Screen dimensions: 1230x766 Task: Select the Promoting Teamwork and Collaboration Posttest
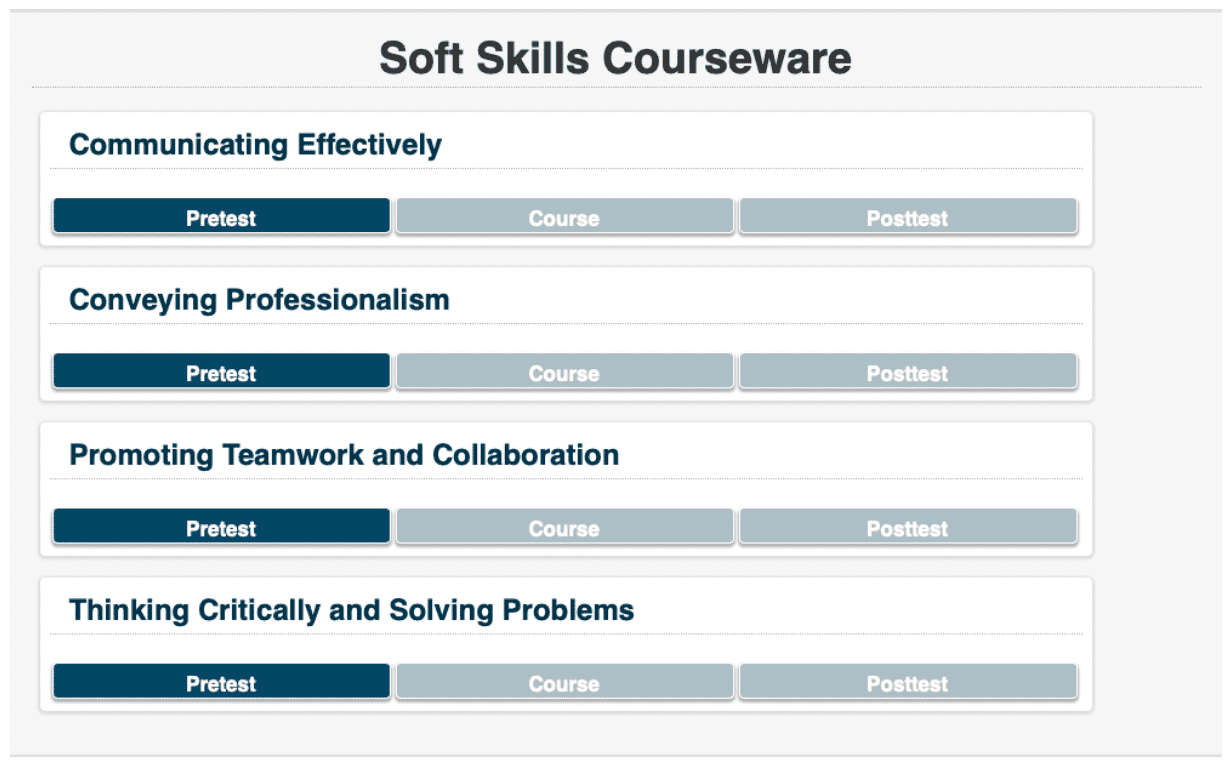(907, 527)
